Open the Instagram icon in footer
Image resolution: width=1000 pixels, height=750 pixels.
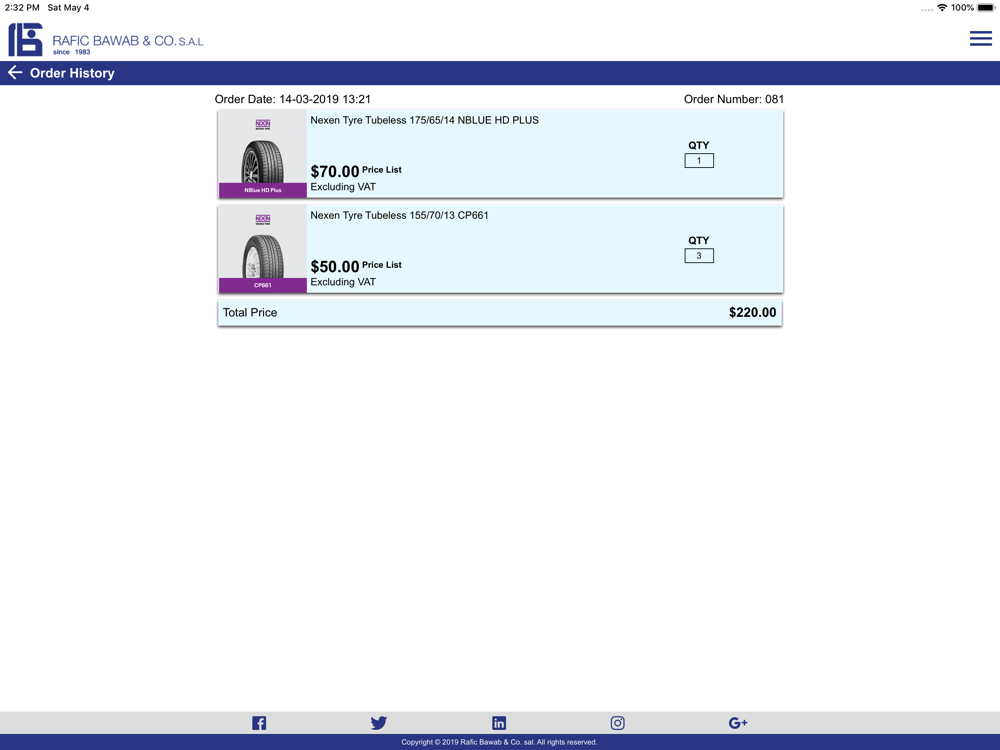(617, 723)
